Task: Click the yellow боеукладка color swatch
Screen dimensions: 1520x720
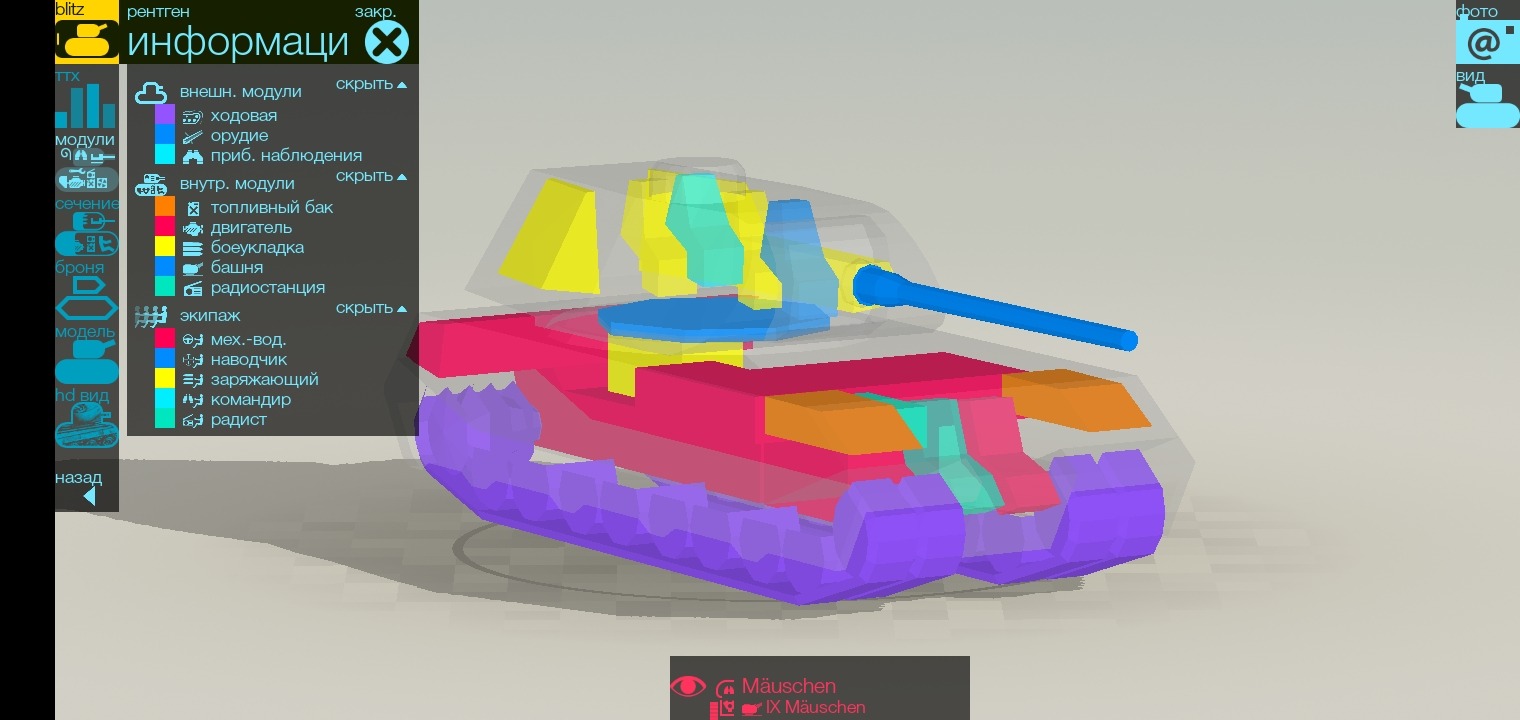Action: coord(165,247)
